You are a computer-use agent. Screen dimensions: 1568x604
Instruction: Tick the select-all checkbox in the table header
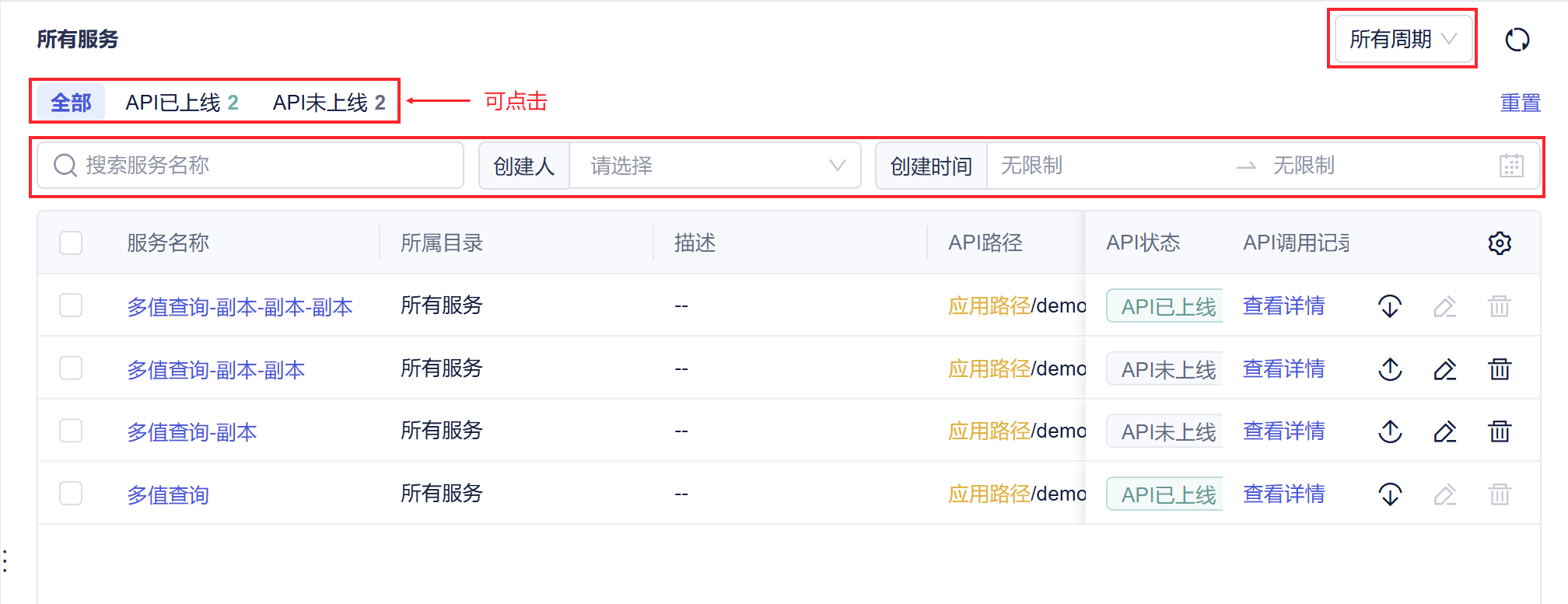coord(71,243)
